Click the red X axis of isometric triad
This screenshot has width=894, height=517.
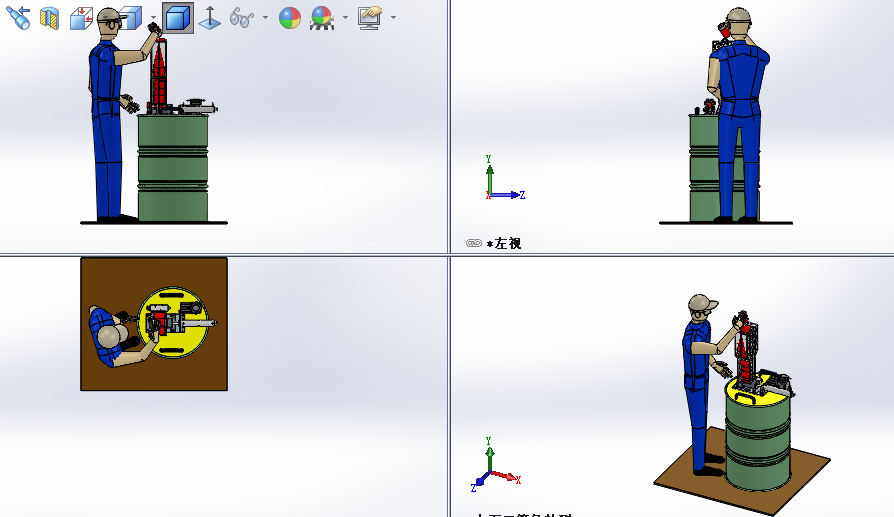(x=506, y=477)
